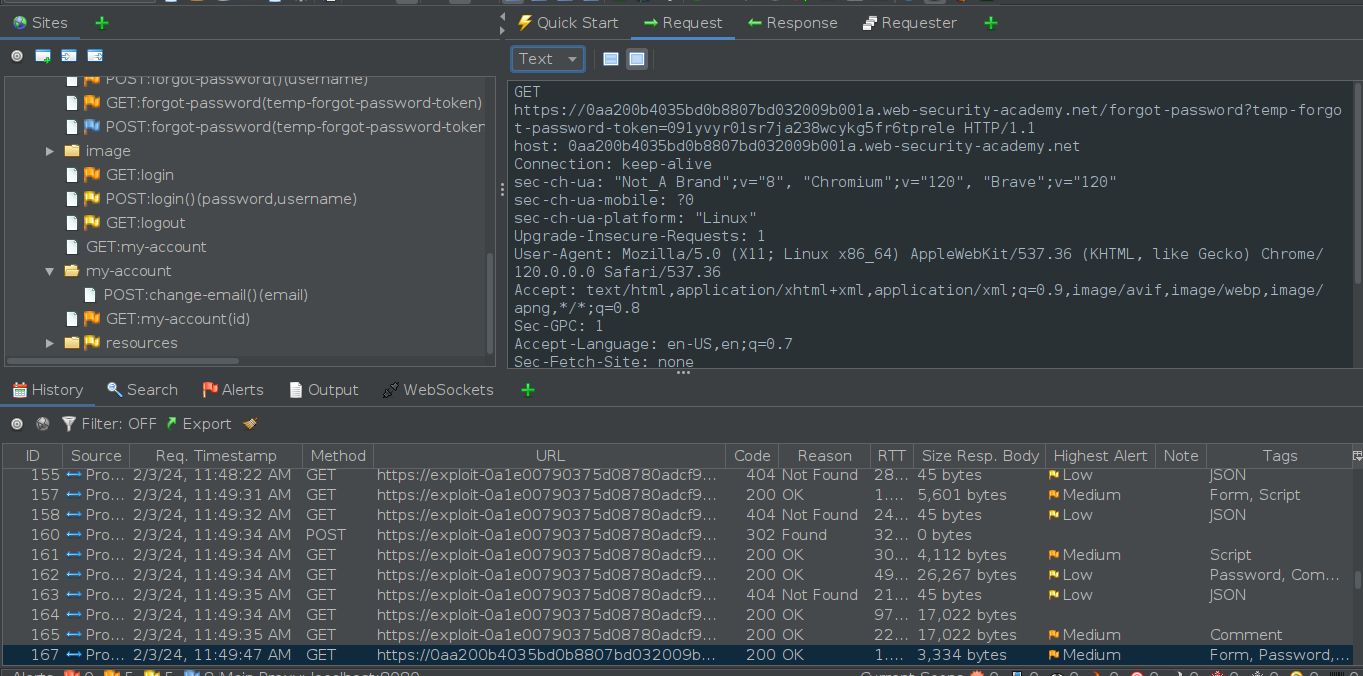Select POST:change-email()(email) in the tree
This screenshot has height=676, width=1363.
(x=205, y=295)
